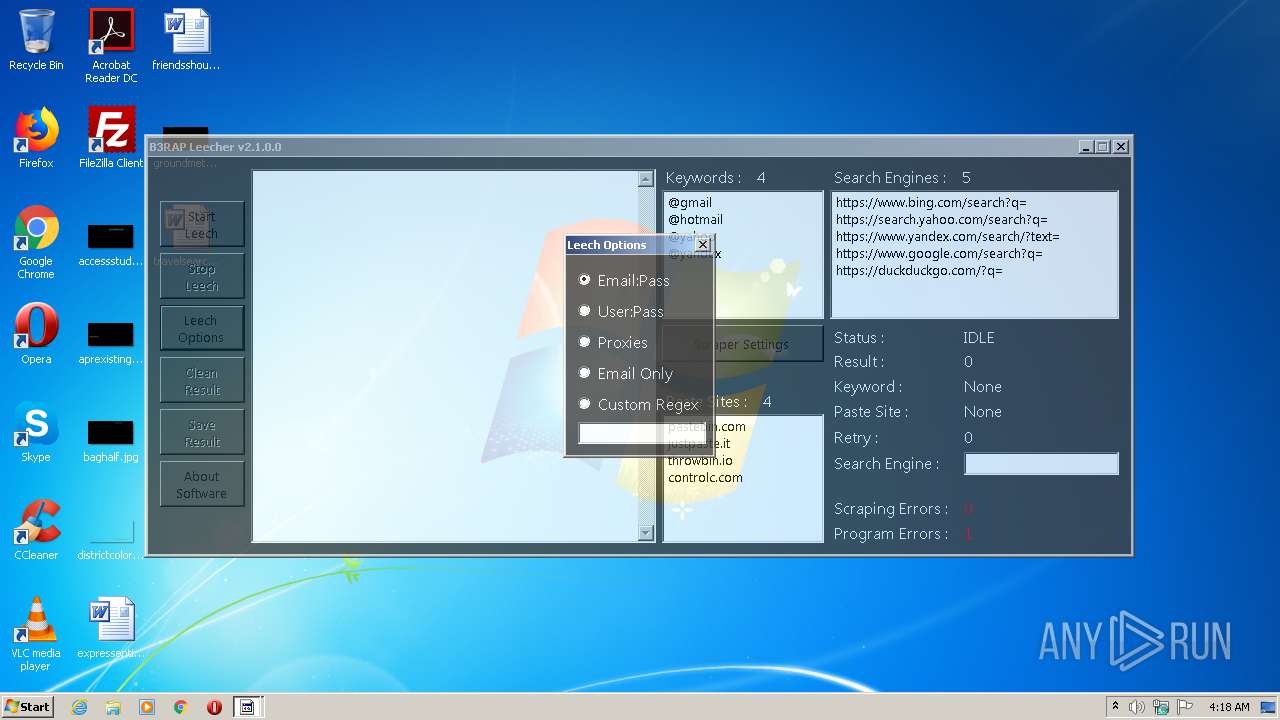1280x720 pixels.
Task: Launch Firefox from the desktop
Action: tap(36, 138)
